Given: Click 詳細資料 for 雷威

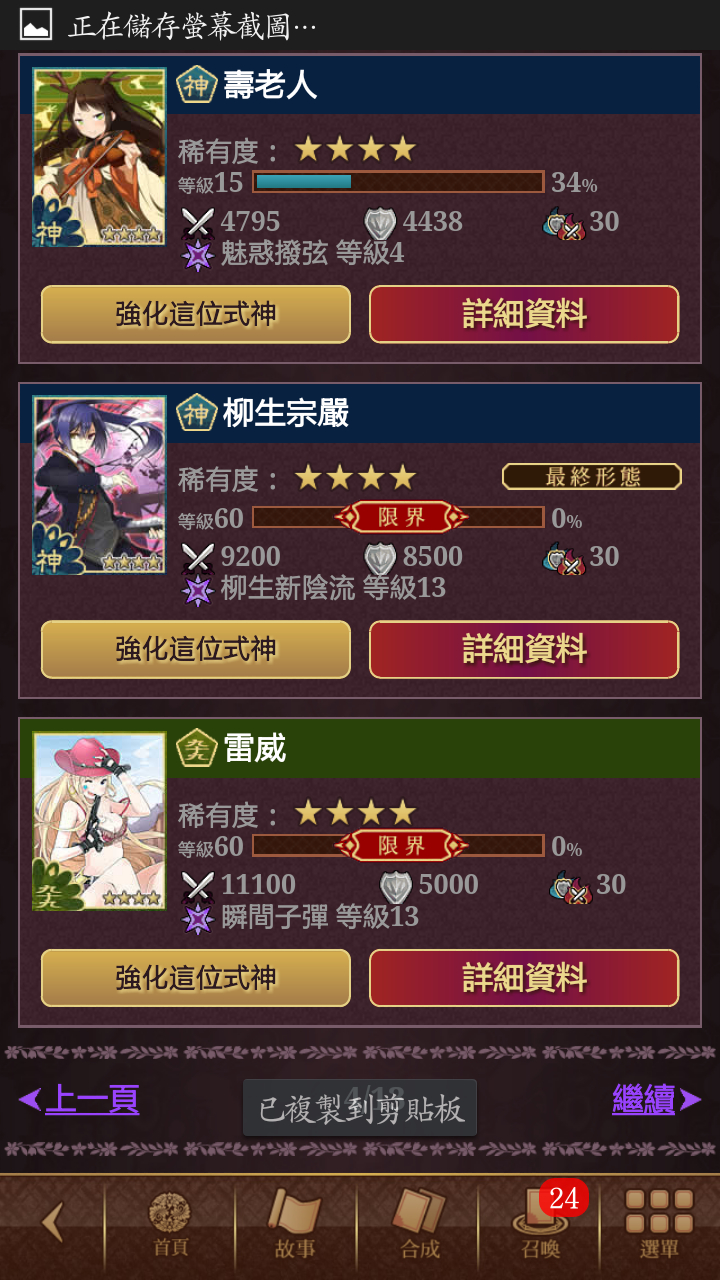Looking at the screenshot, I should (x=524, y=977).
